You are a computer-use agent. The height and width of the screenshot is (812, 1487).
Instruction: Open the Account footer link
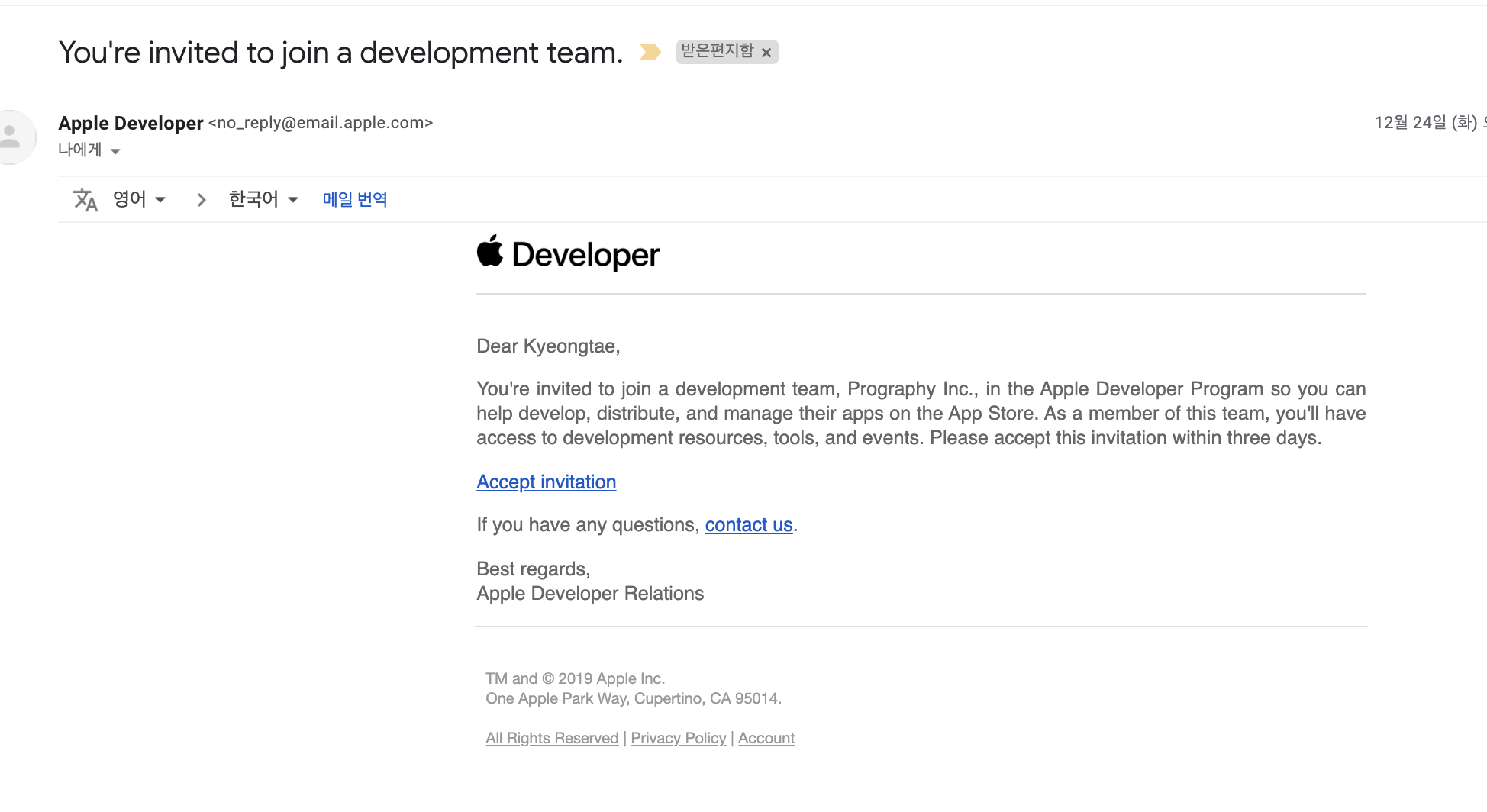click(766, 738)
